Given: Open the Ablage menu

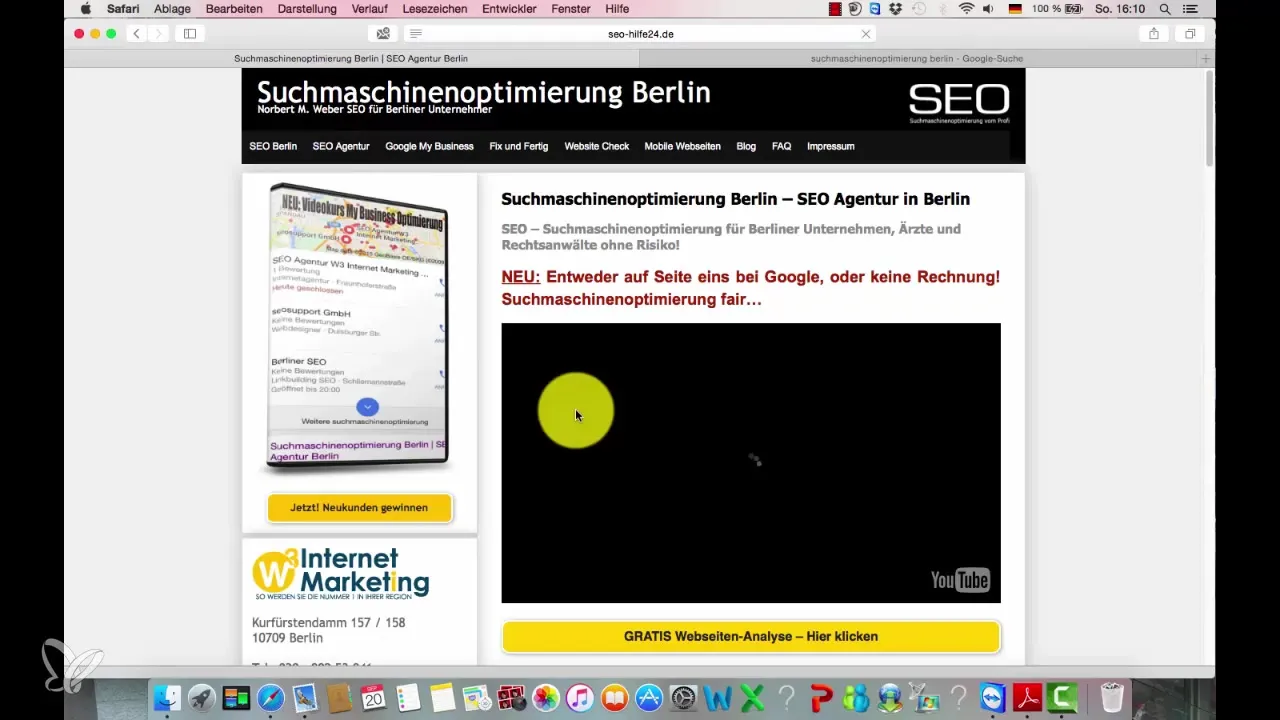Looking at the screenshot, I should pyautogui.click(x=172, y=9).
